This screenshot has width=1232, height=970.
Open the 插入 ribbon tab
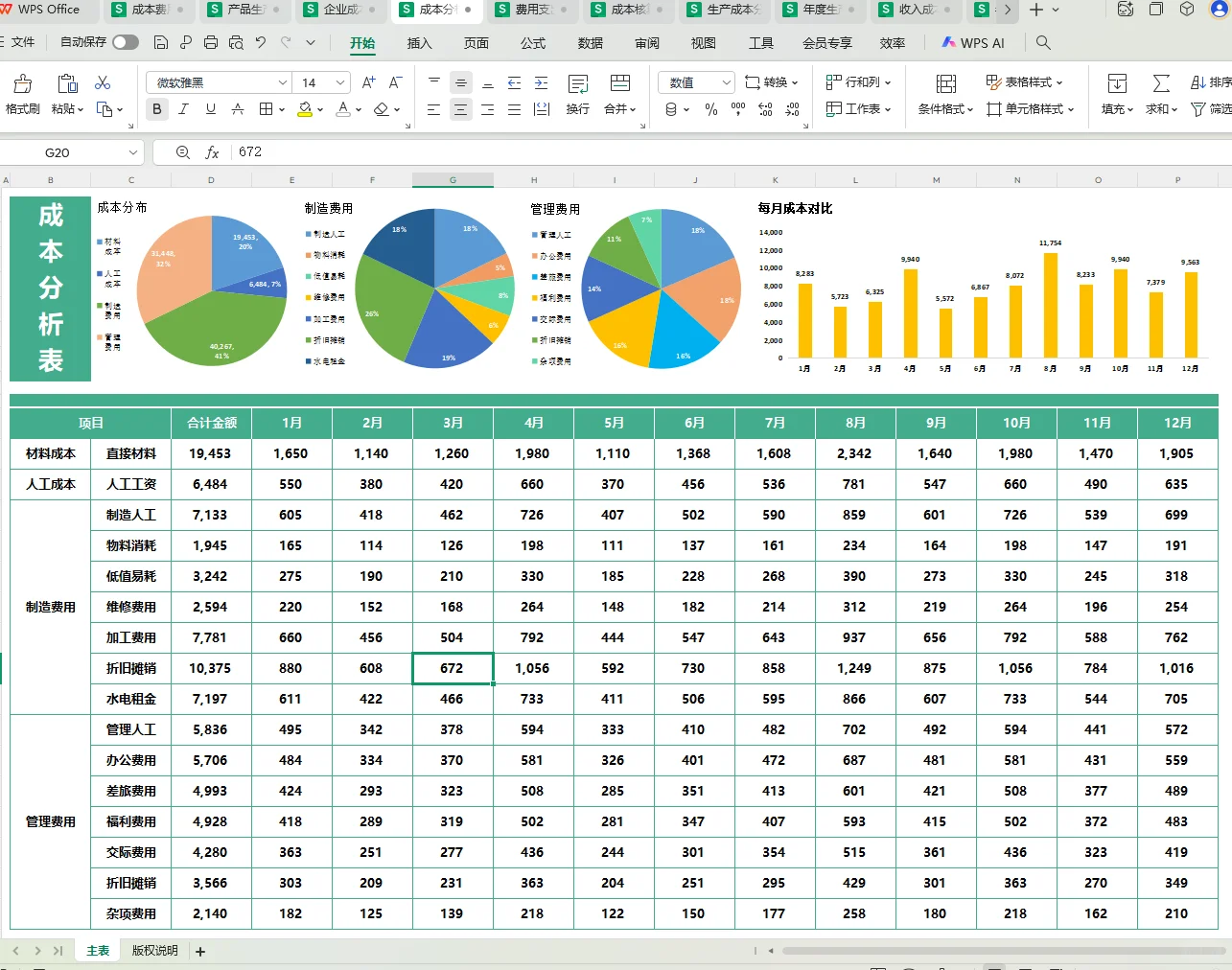coord(420,43)
